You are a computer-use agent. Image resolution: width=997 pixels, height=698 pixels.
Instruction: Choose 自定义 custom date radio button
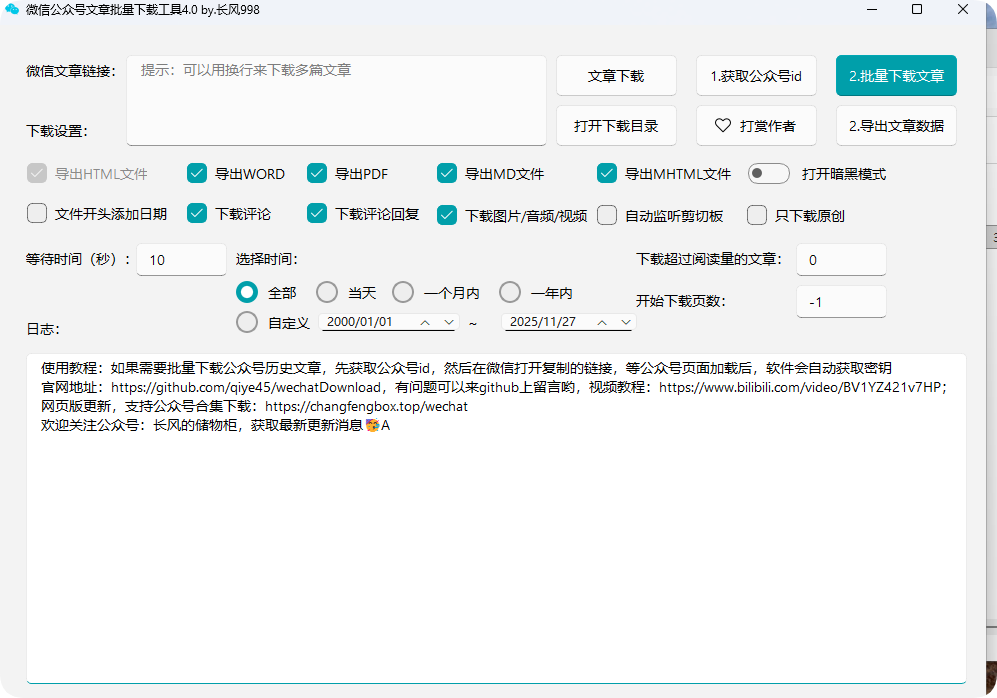247,323
